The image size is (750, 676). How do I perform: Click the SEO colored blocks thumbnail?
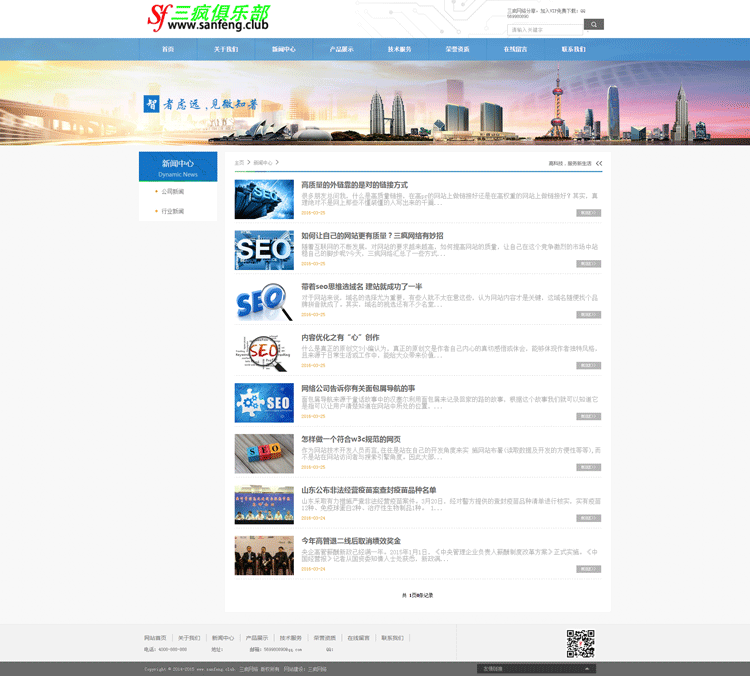(264, 454)
